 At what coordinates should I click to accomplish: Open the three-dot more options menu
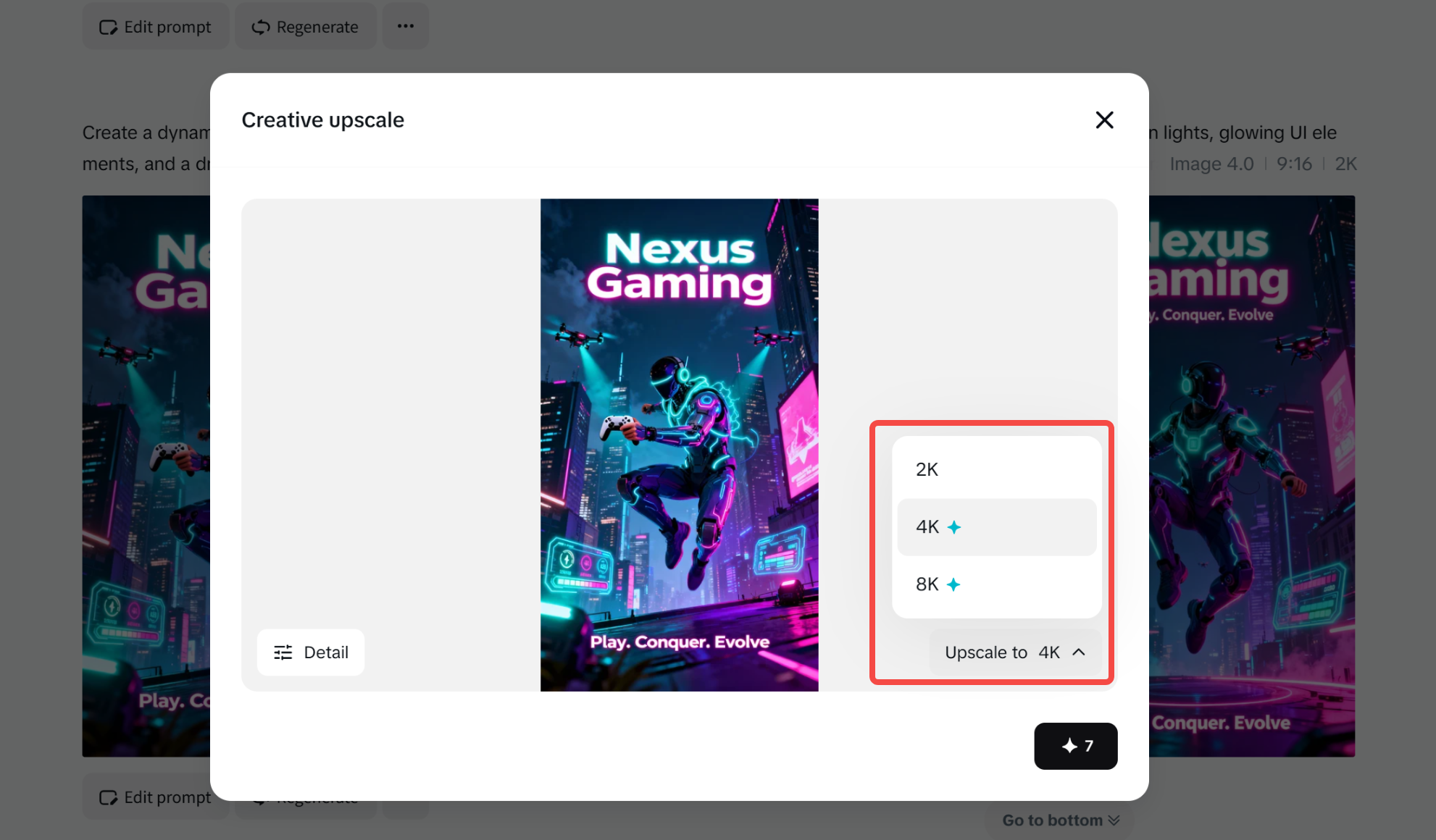coord(406,26)
